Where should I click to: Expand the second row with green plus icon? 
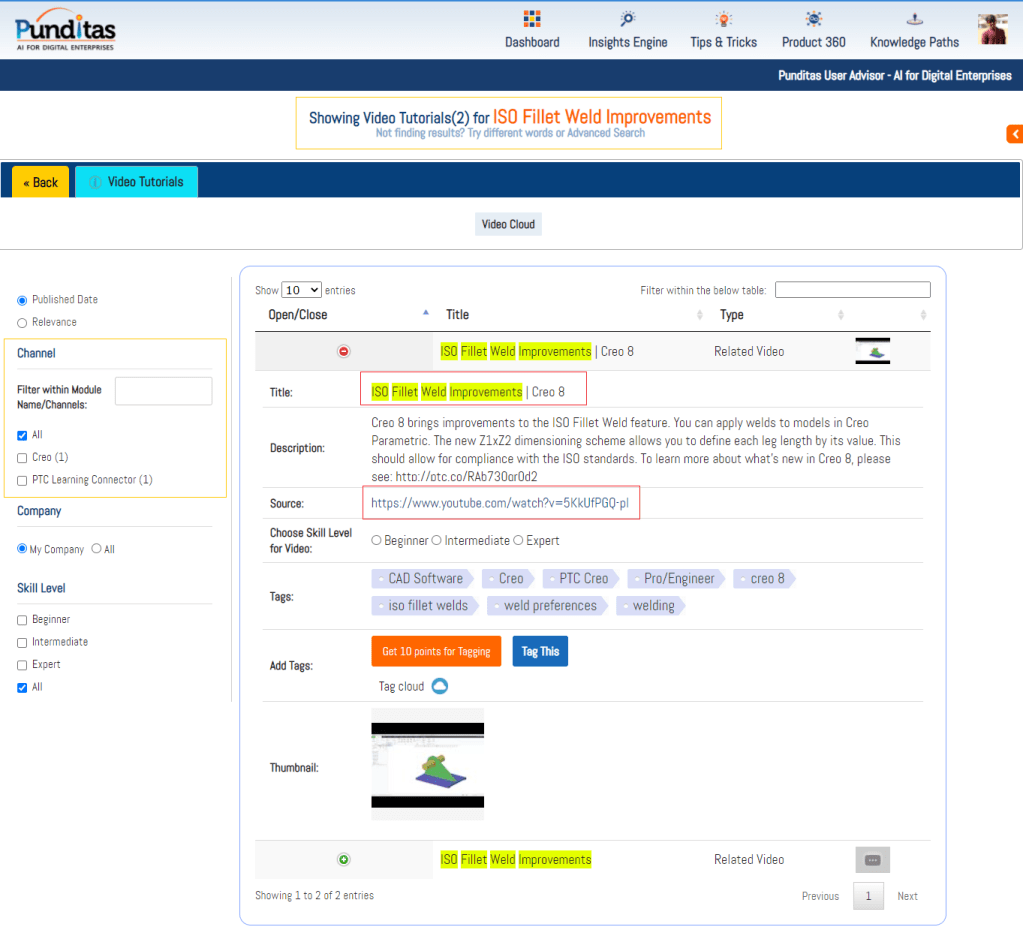[344, 859]
